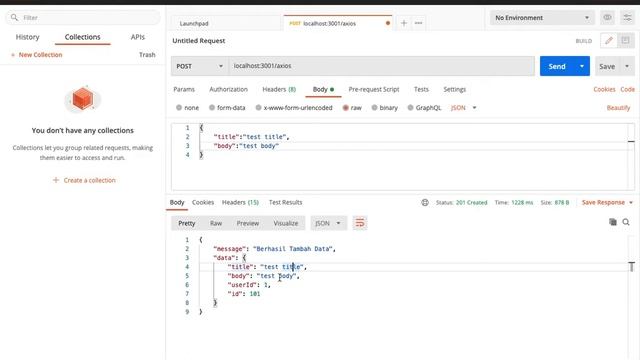
Task: Select the form-data body radio button
Action: click(x=212, y=108)
